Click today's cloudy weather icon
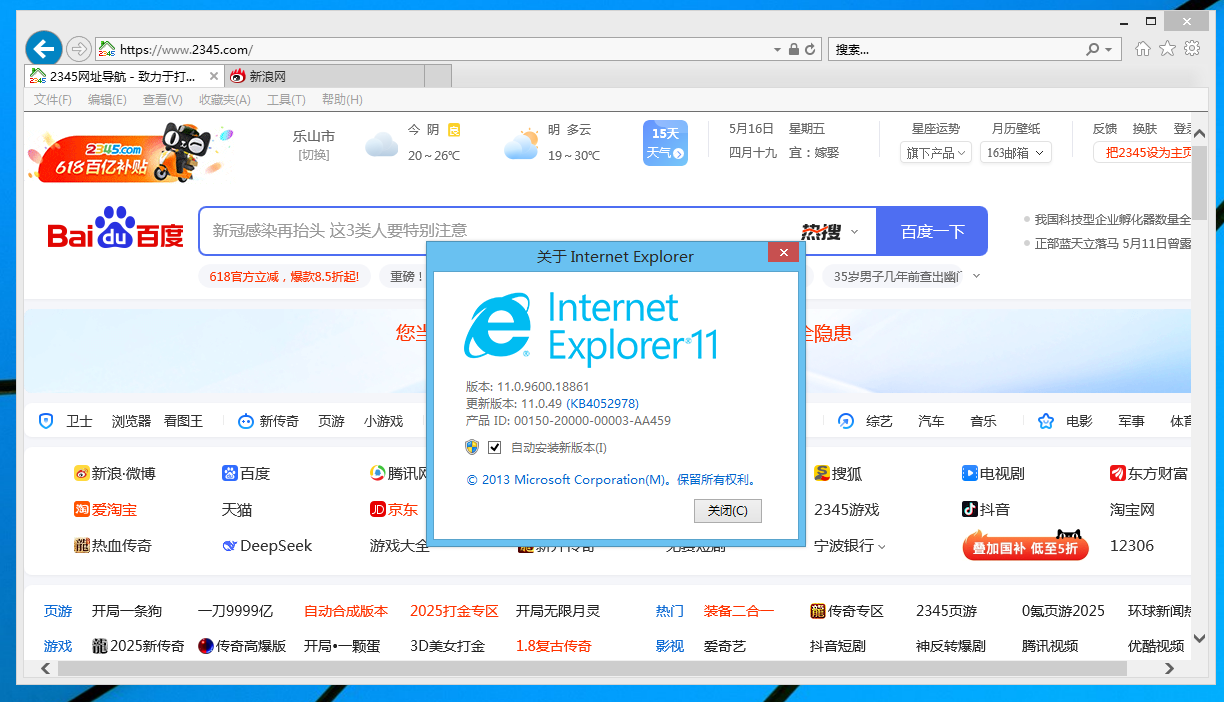This screenshot has height=702, width=1224. tap(381, 146)
